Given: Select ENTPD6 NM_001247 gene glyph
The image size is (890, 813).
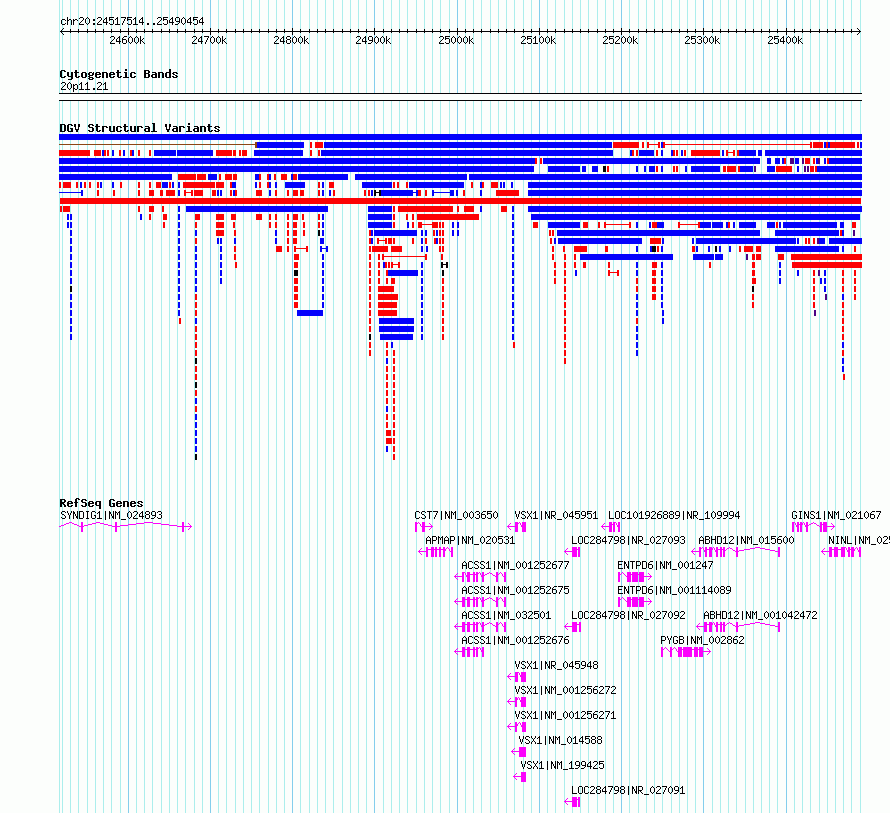Looking at the screenshot, I should (635, 577).
